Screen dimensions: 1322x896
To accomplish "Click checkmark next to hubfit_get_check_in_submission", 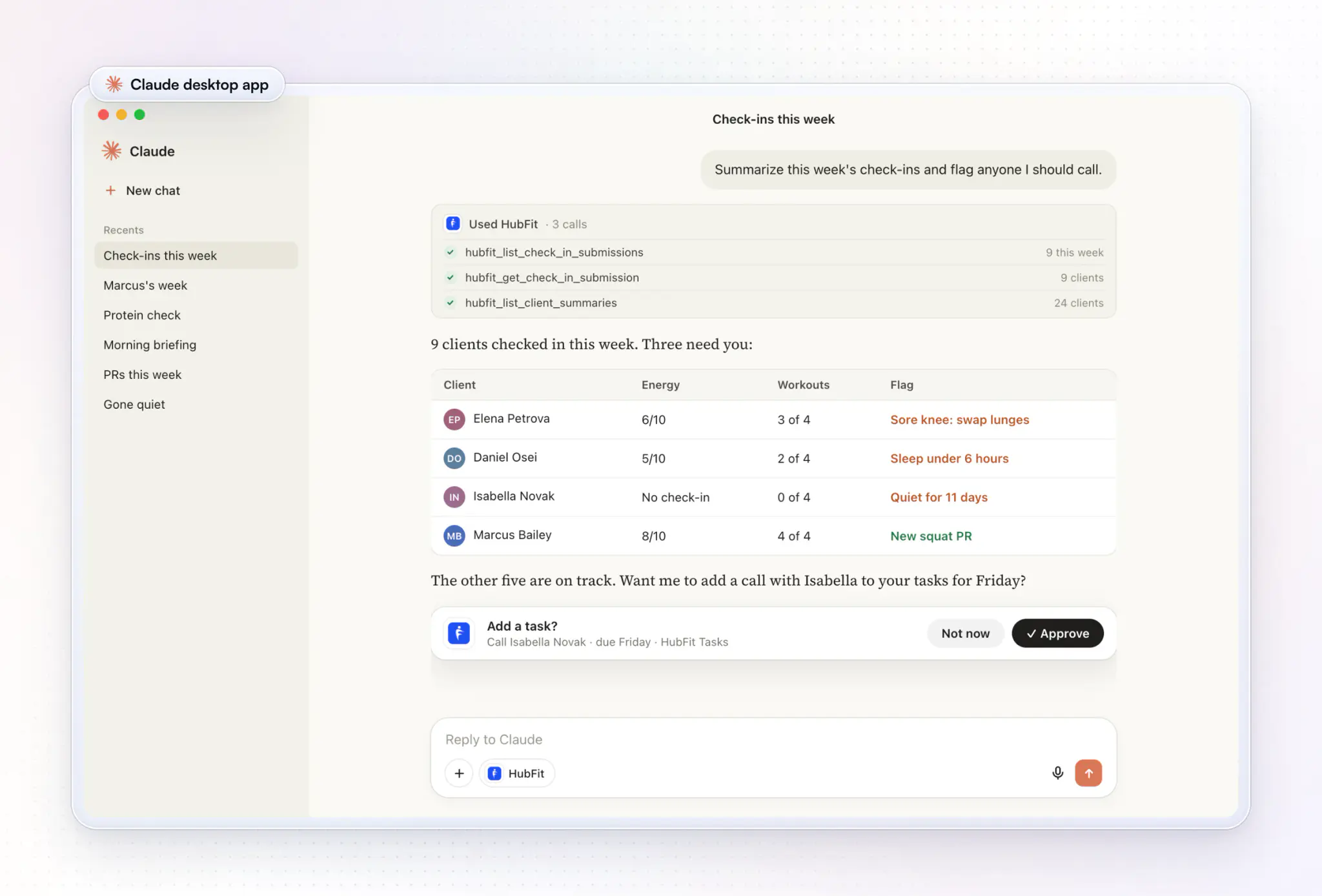I will (451, 278).
